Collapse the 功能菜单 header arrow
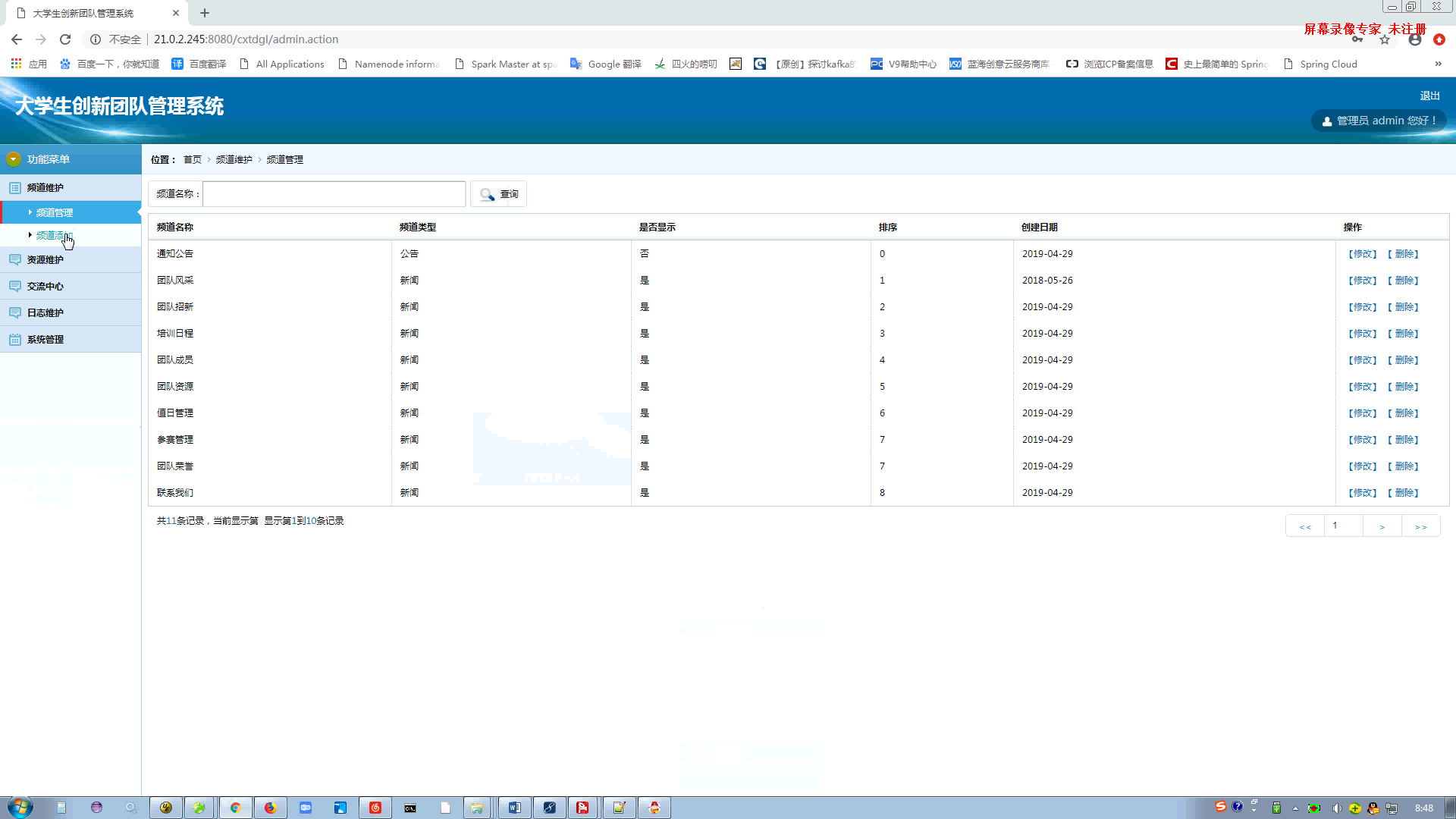1456x819 pixels. tap(13, 159)
